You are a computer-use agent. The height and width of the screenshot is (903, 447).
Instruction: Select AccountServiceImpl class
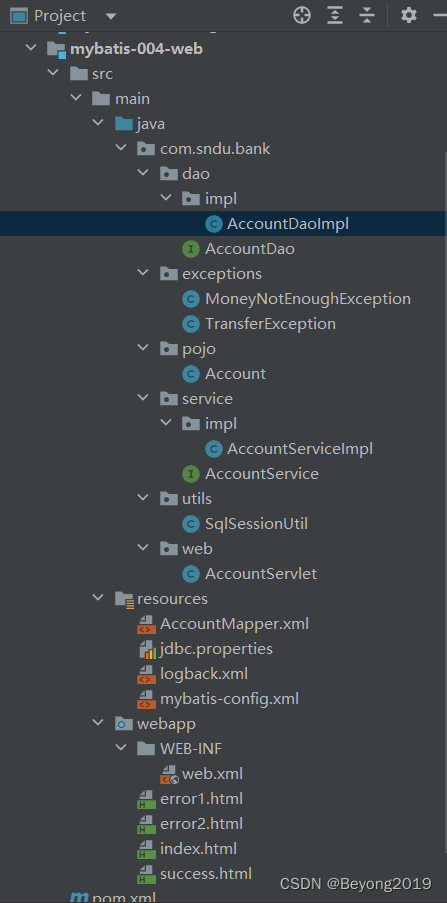[x=300, y=449]
